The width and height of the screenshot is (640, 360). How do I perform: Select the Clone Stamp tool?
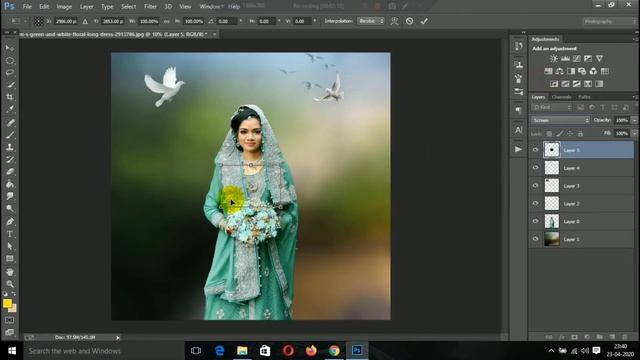9,147
